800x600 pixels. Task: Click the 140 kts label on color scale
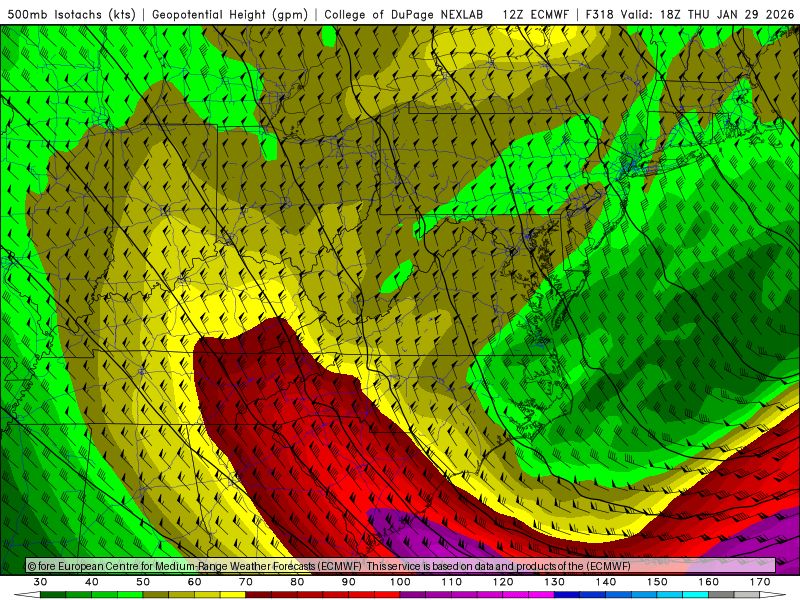coord(606,582)
